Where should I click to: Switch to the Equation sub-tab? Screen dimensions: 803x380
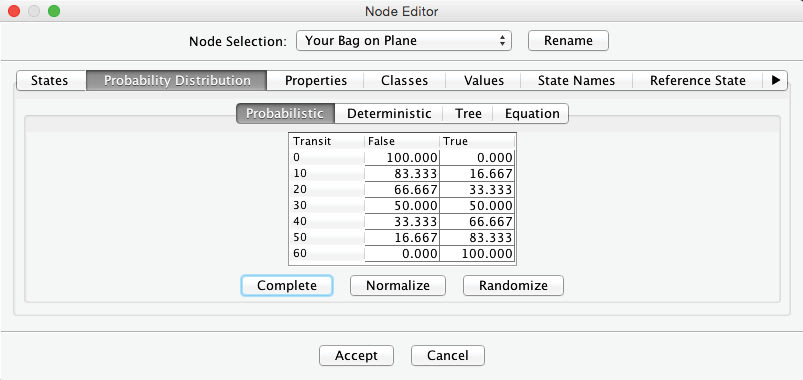pyautogui.click(x=532, y=113)
